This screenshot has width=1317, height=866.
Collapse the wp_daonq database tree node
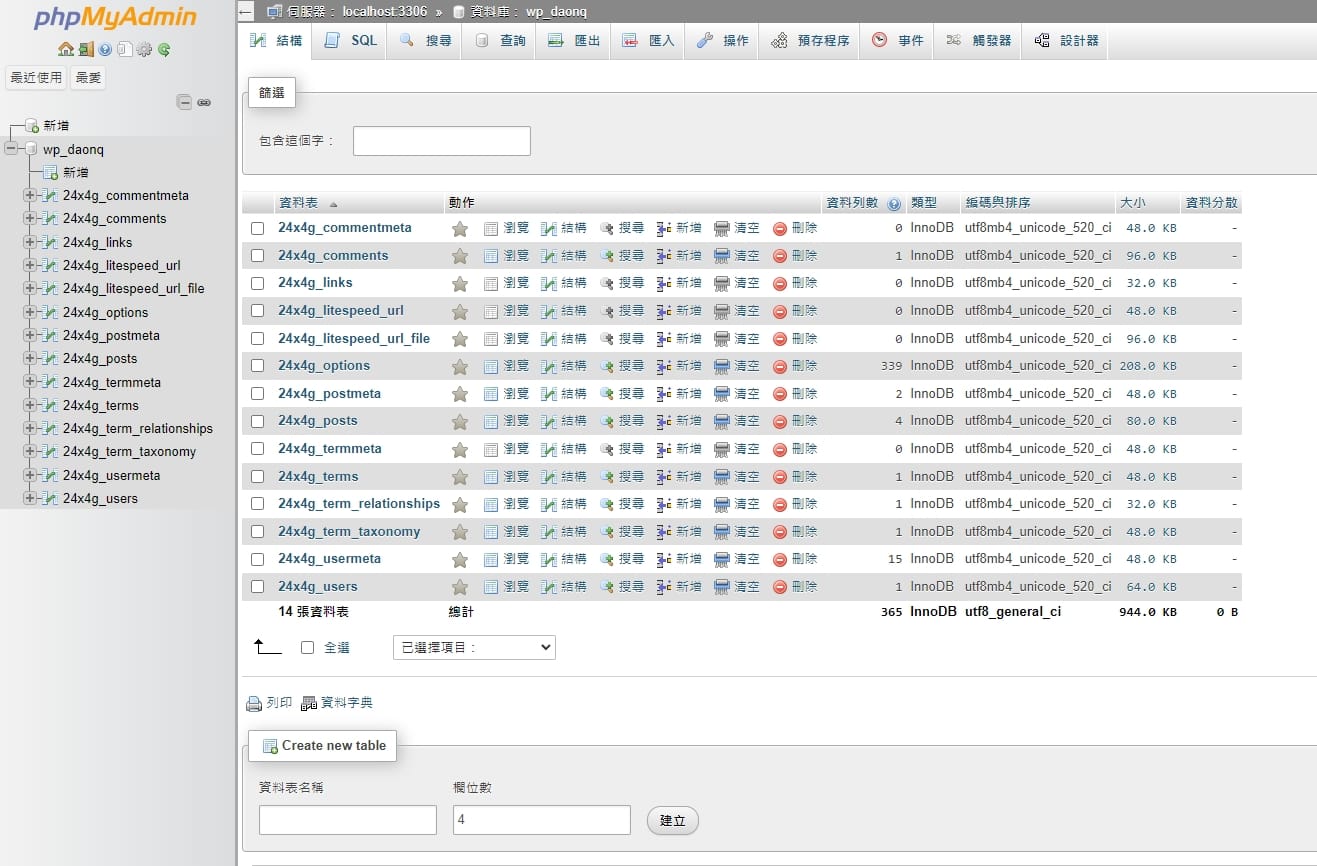point(10,146)
